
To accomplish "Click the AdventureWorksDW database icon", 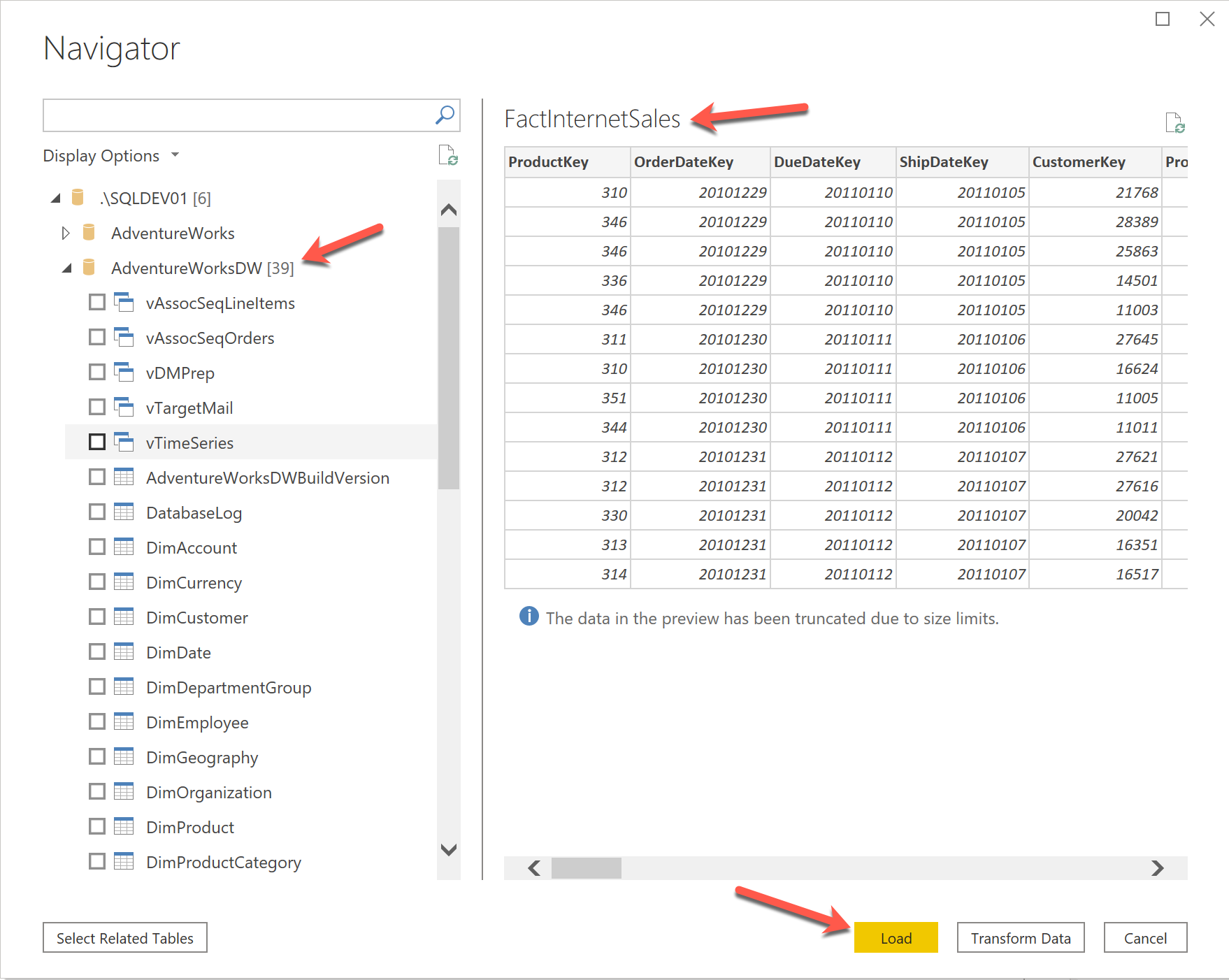I will (x=89, y=268).
